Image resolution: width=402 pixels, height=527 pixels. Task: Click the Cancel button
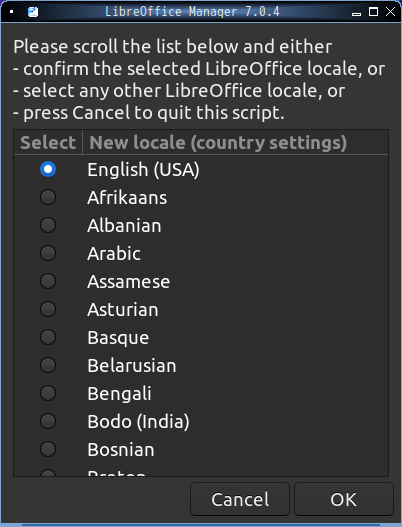click(x=240, y=499)
